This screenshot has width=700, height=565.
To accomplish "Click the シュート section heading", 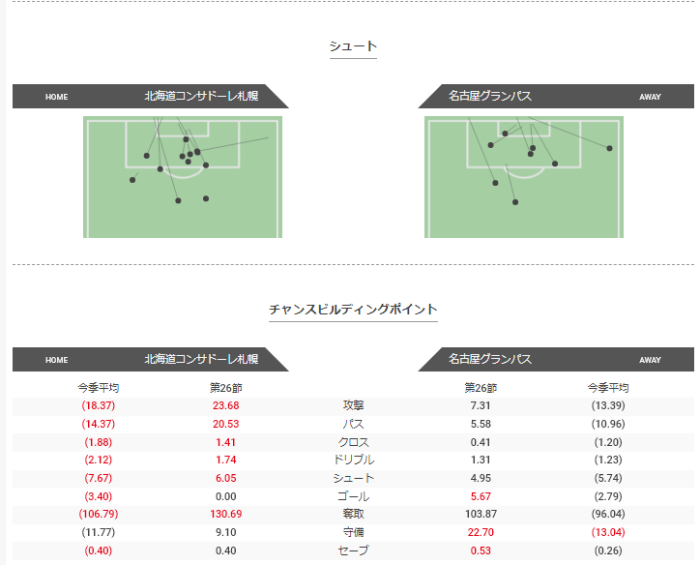I will tap(353, 46).
